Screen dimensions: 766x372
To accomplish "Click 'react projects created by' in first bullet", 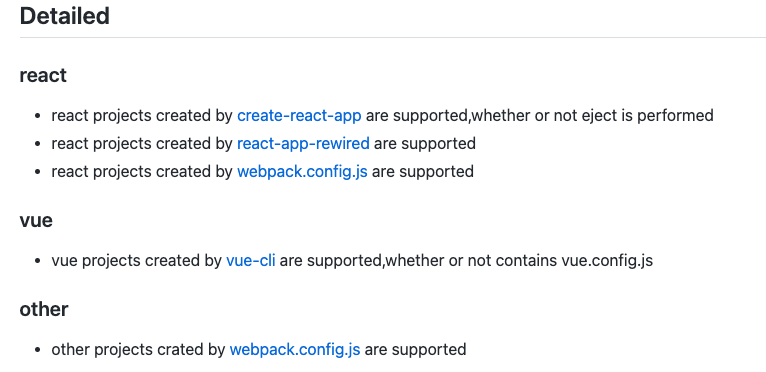I will coord(142,116).
